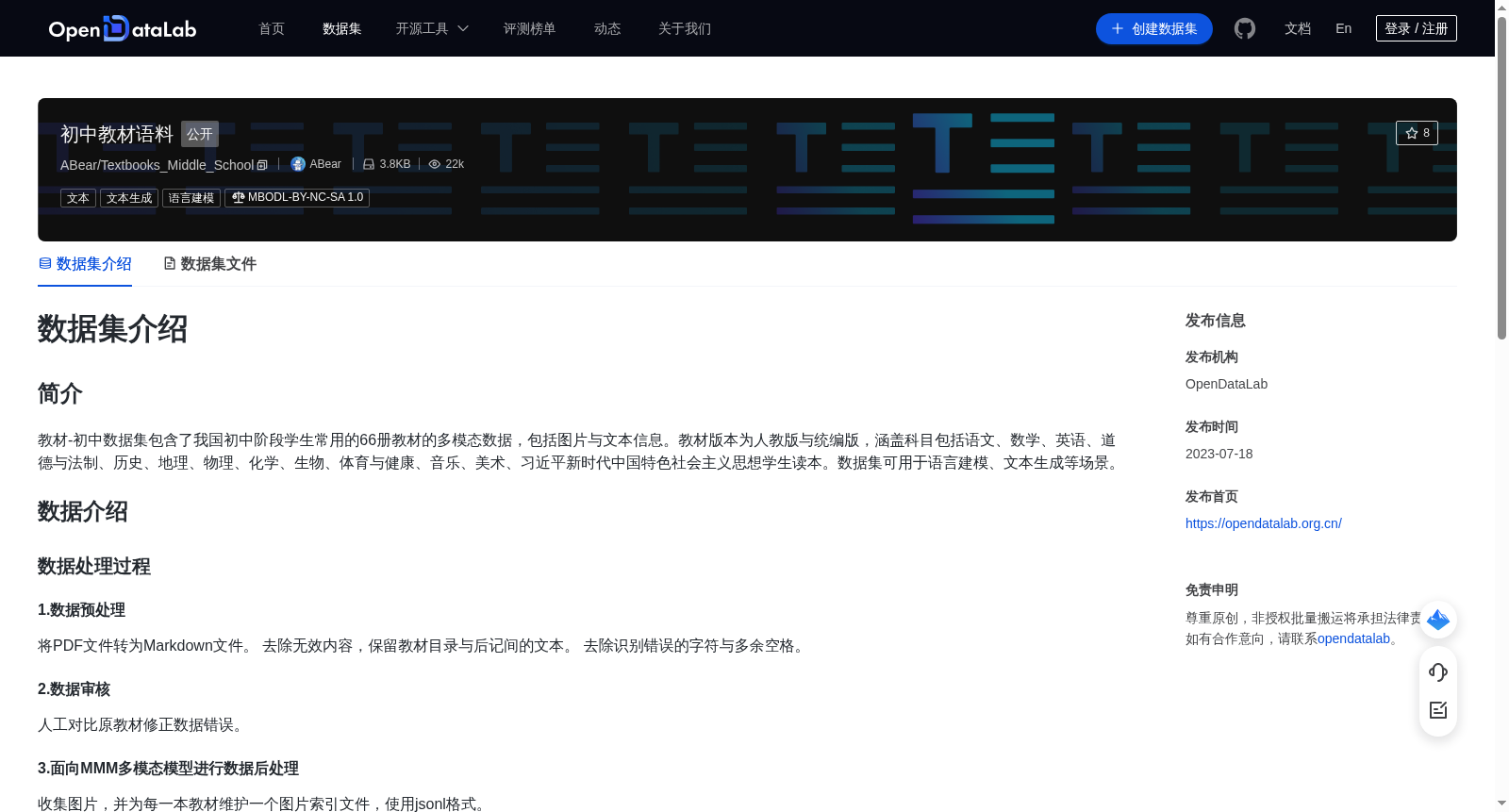Open the 评测榜单 navigation item
1509x812 pixels.
point(530,28)
